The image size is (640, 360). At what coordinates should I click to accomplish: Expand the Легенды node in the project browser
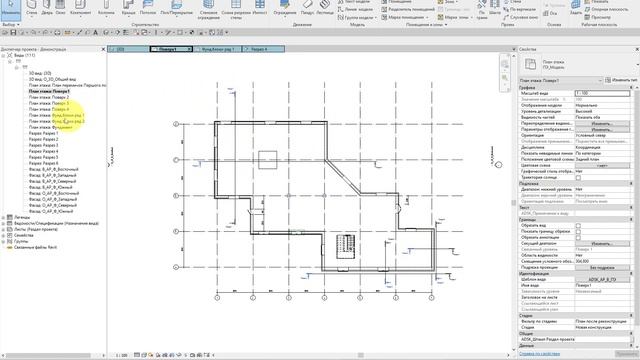[x=3, y=218]
